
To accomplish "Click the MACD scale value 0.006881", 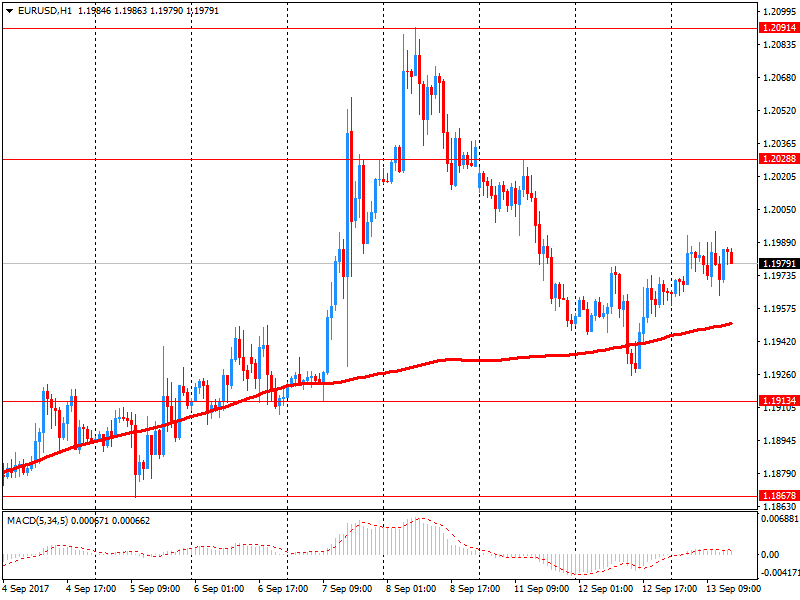I will click(x=780, y=519).
